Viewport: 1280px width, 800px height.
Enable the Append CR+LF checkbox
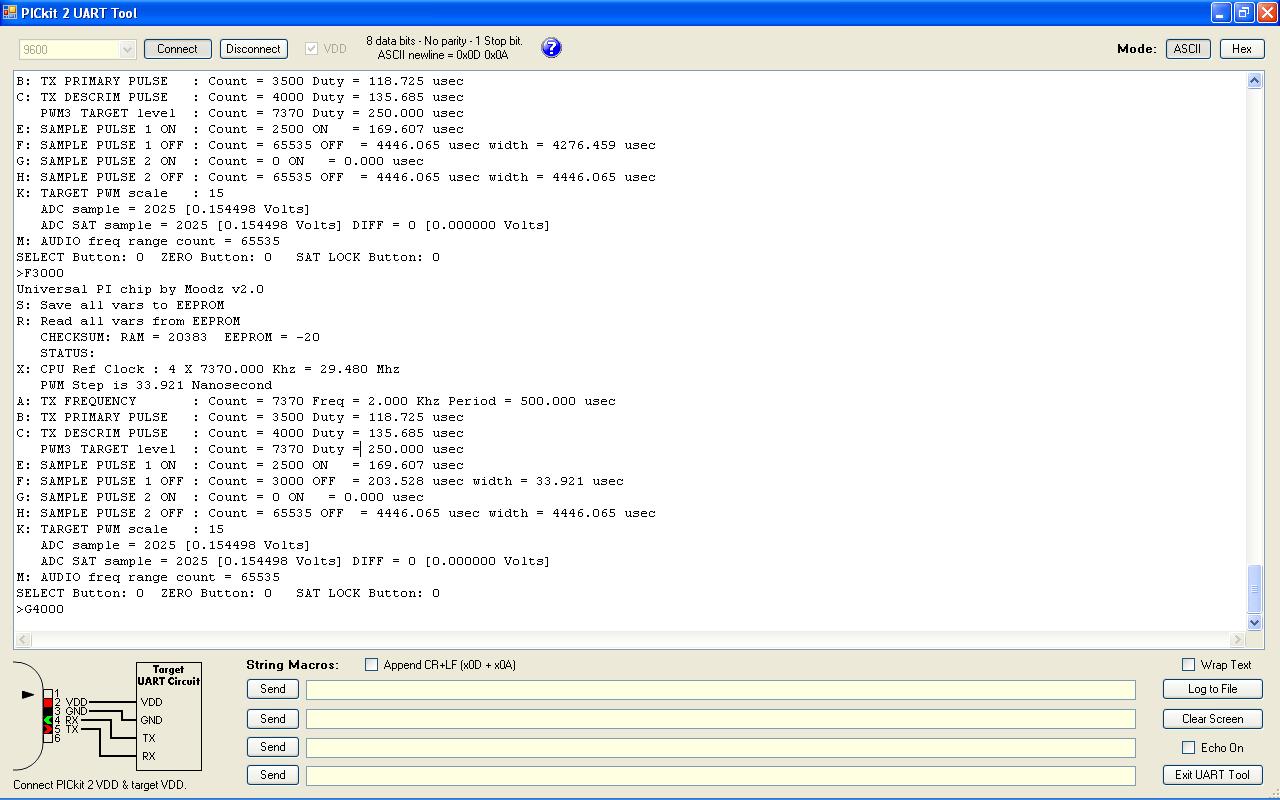tap(372, 665)
